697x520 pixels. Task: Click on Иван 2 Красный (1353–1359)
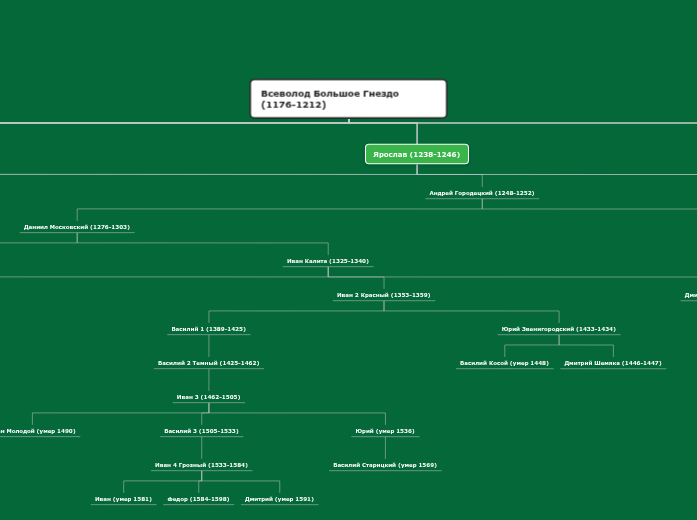click(383, 295)
